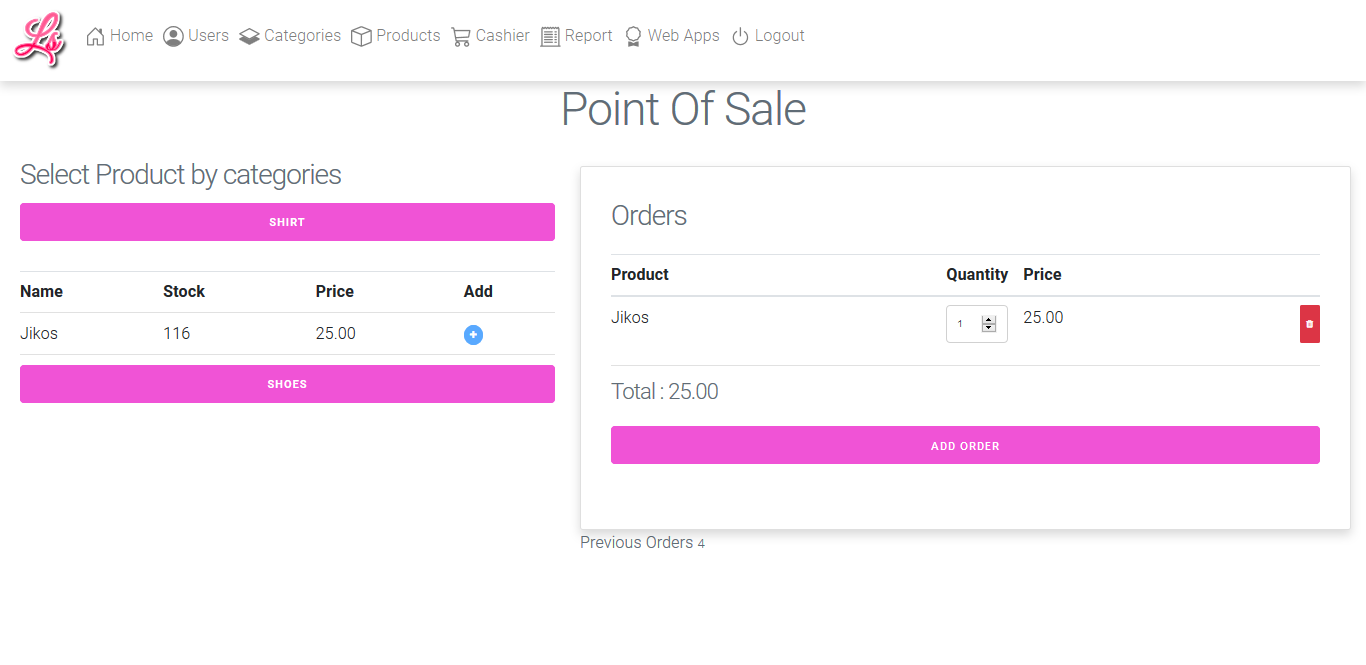1366x665 pixels.
Task: Open the Report menu item
Action: tap(588, 36)
